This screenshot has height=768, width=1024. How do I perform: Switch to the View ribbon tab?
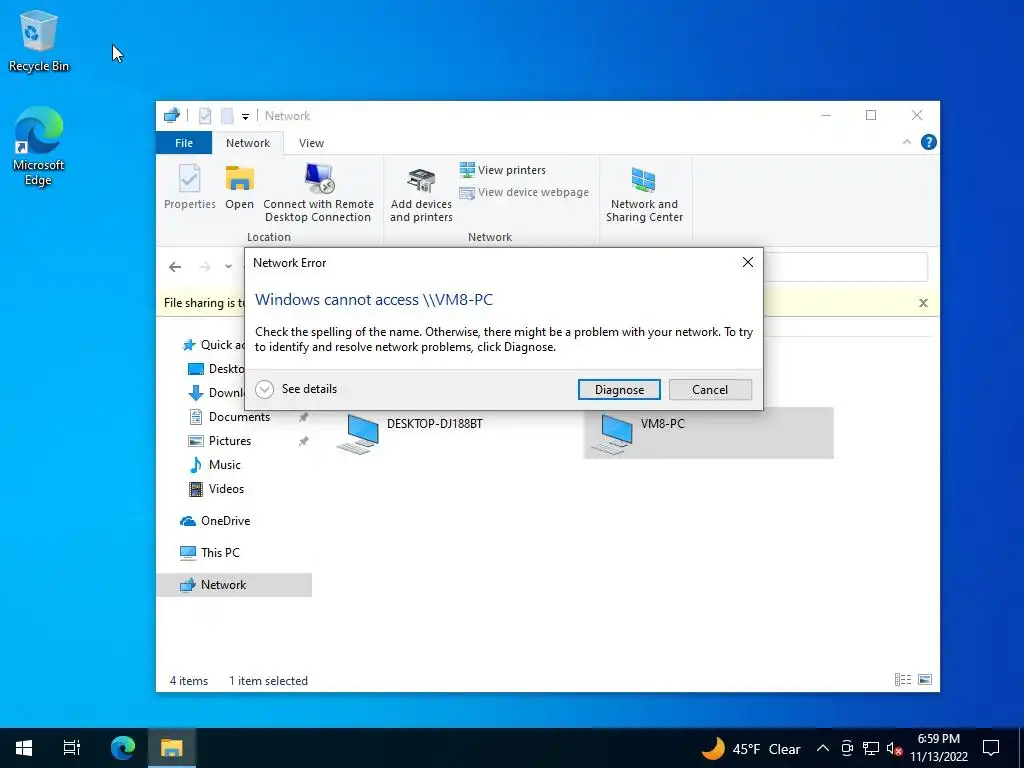tap(311, 142)
